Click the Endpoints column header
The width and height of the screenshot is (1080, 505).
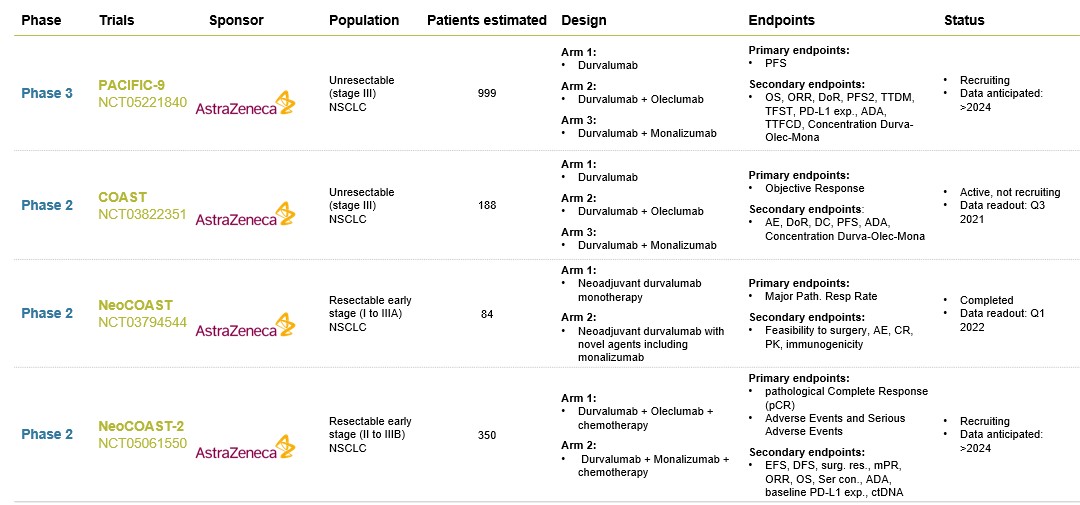pyautogui.click(x=781, y=20)
